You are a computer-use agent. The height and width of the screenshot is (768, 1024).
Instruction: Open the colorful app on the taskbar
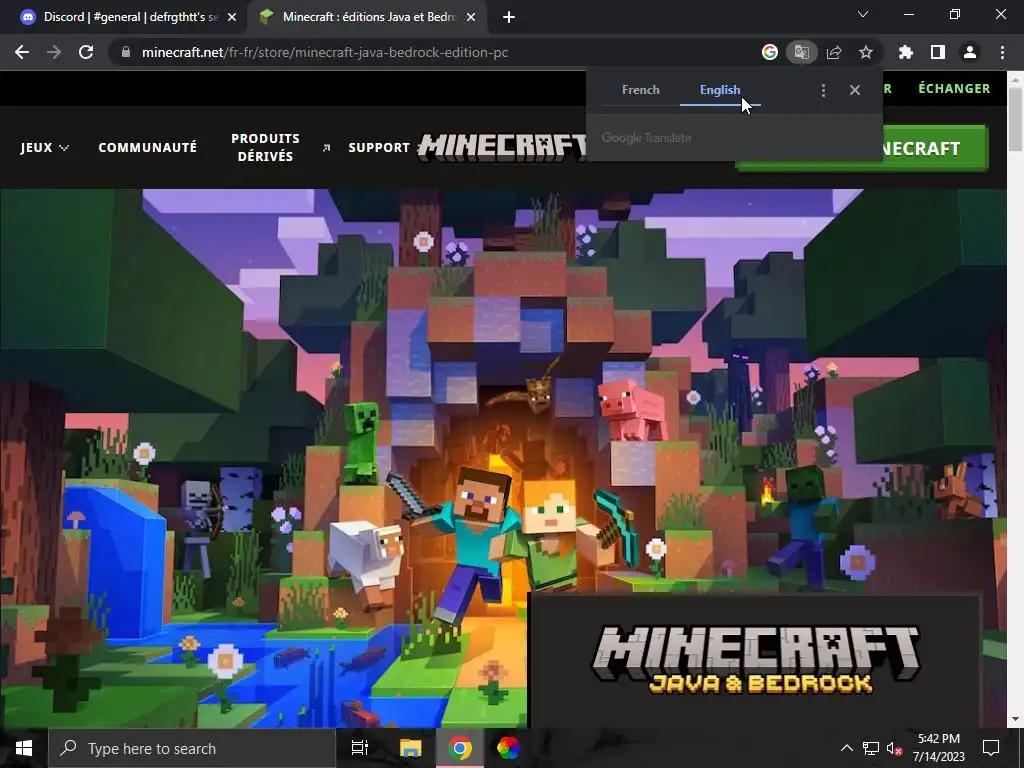click(x=508, y=748)
